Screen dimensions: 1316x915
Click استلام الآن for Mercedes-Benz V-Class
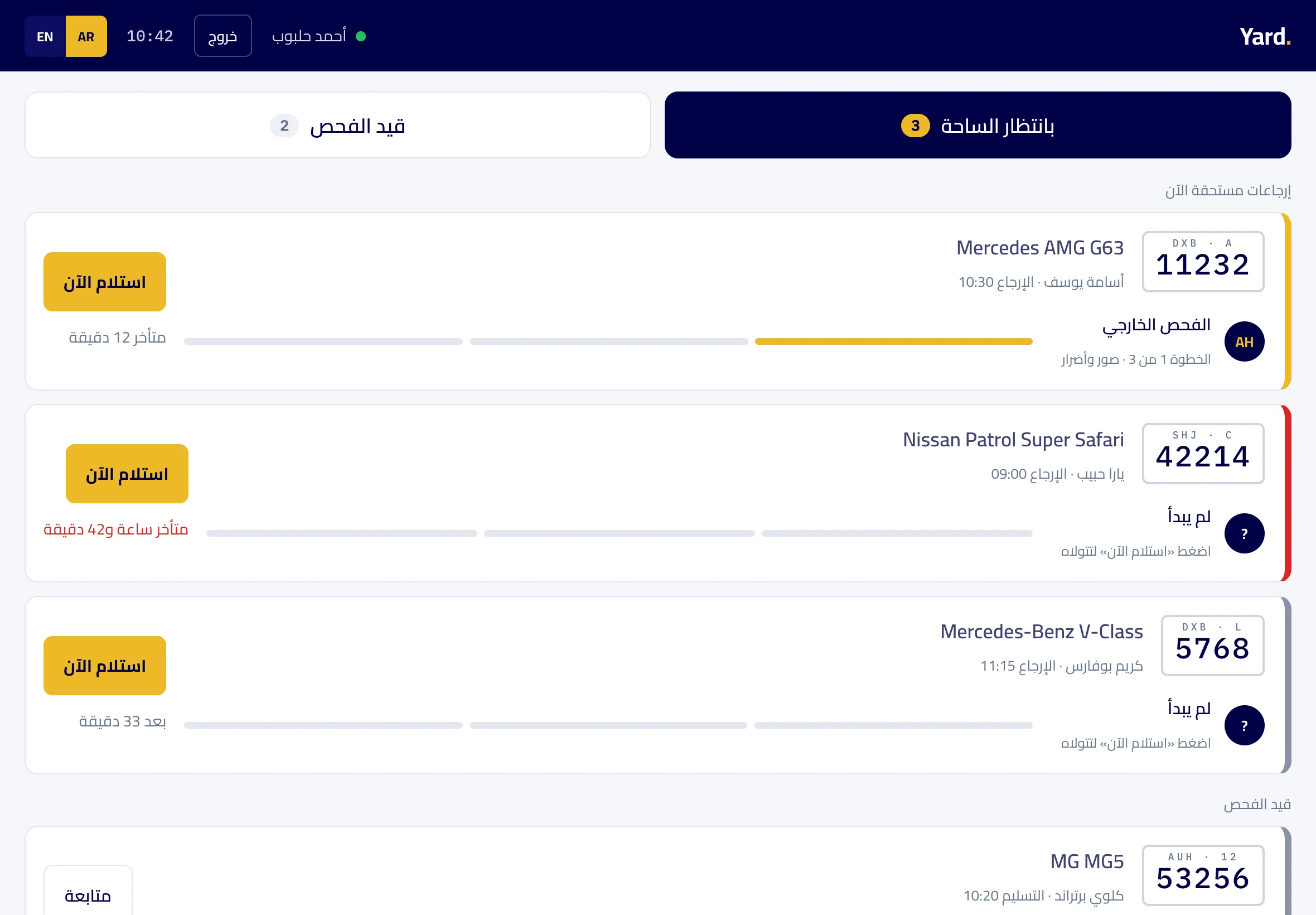point(105,666)
